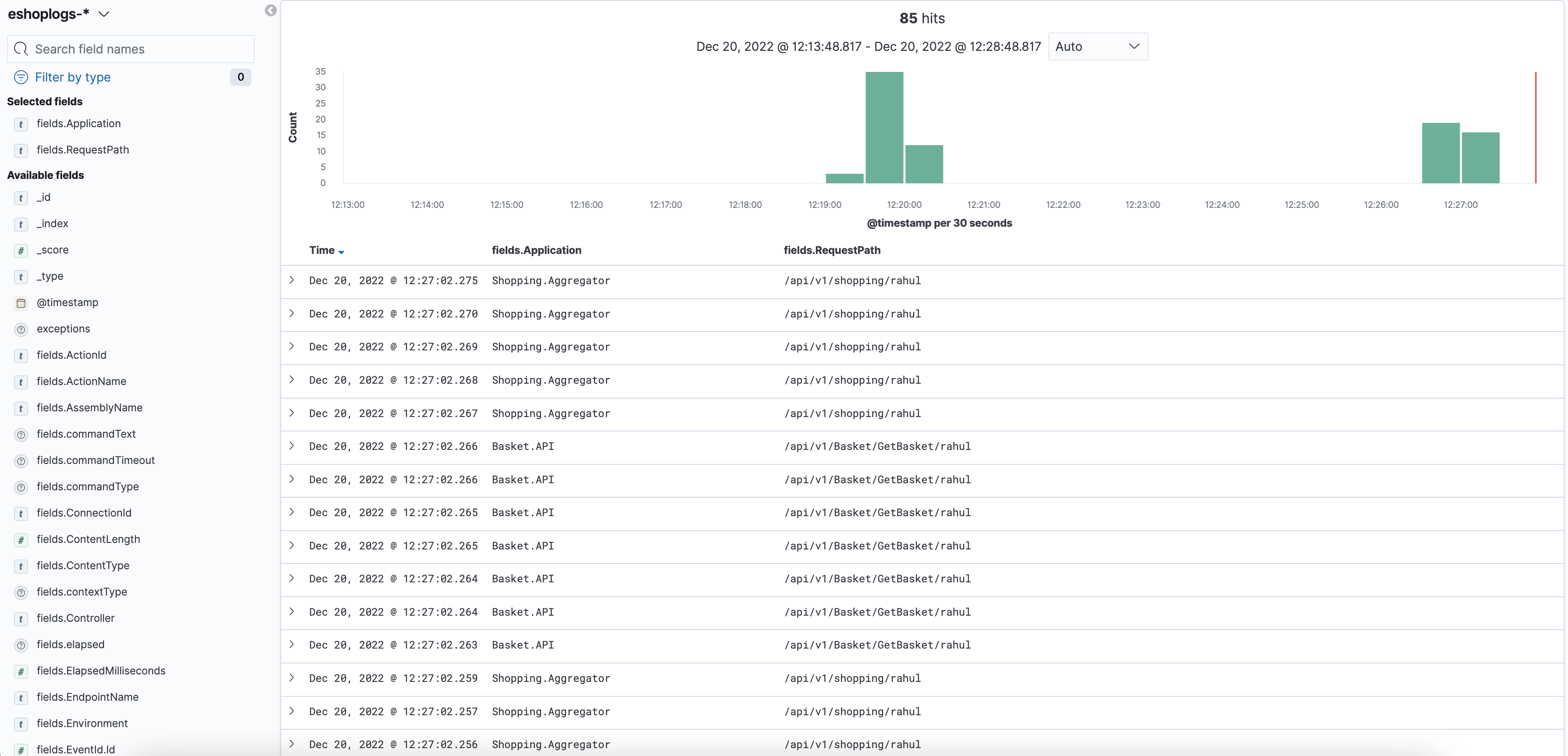Collapse the field sidebar with arrow icon
The height and width of the screenshot is (756, 1568).
[x=271, y=11]
